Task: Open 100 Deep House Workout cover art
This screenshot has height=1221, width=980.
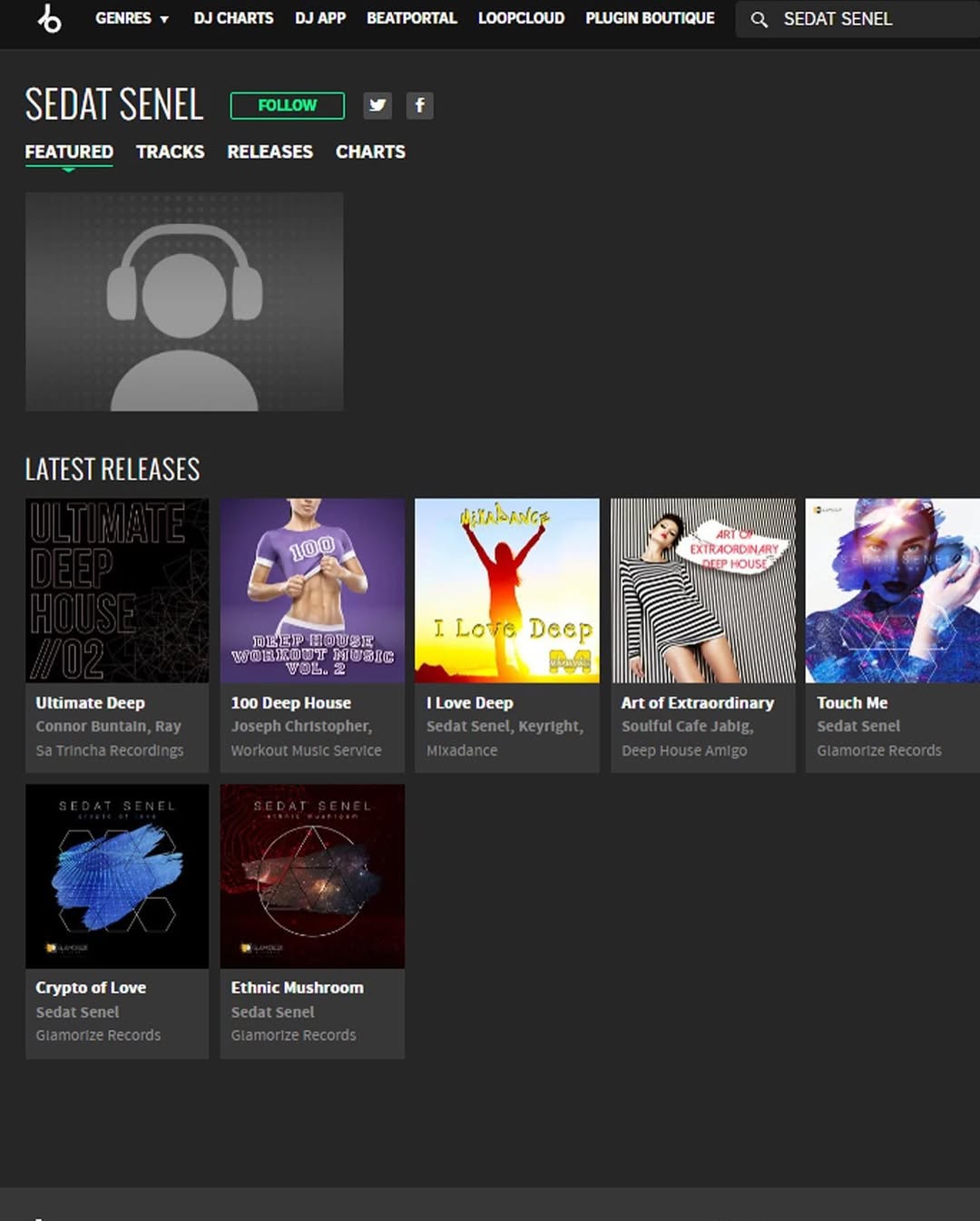Action: pos(312,590)
